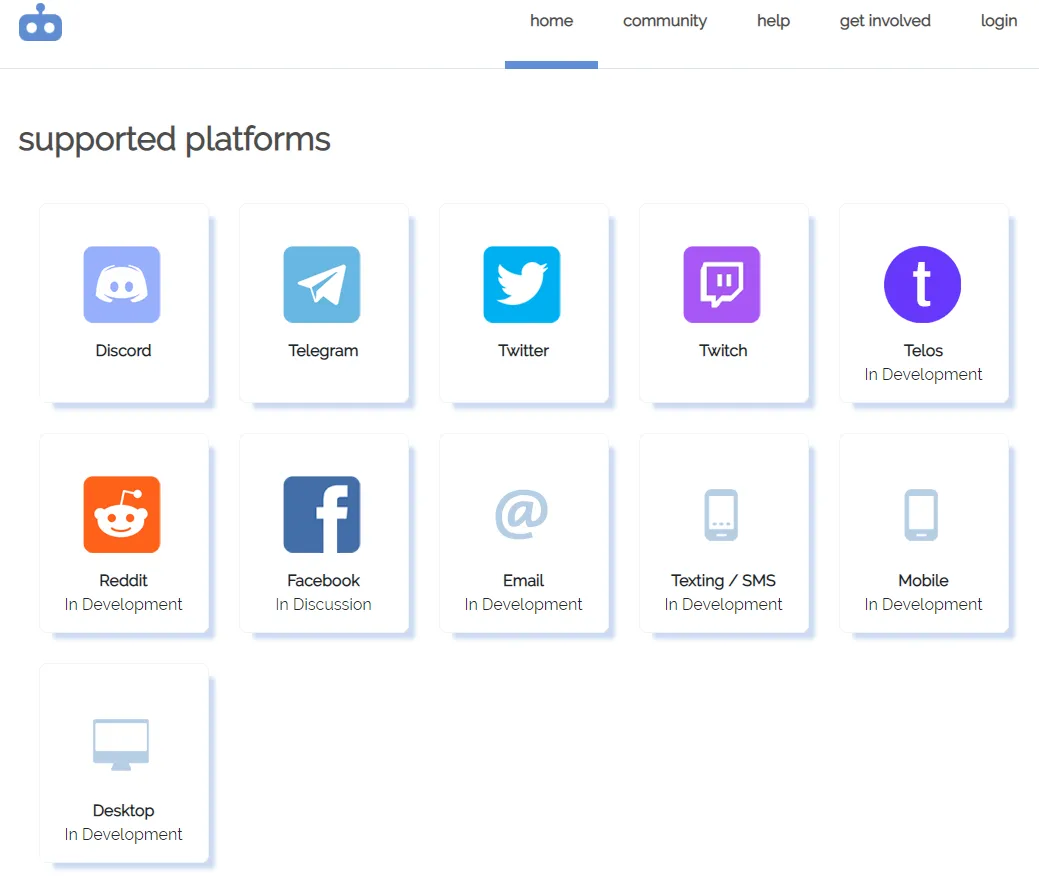
Task: Click In Discussion under Facebook
Action: (x=323, y=604)
